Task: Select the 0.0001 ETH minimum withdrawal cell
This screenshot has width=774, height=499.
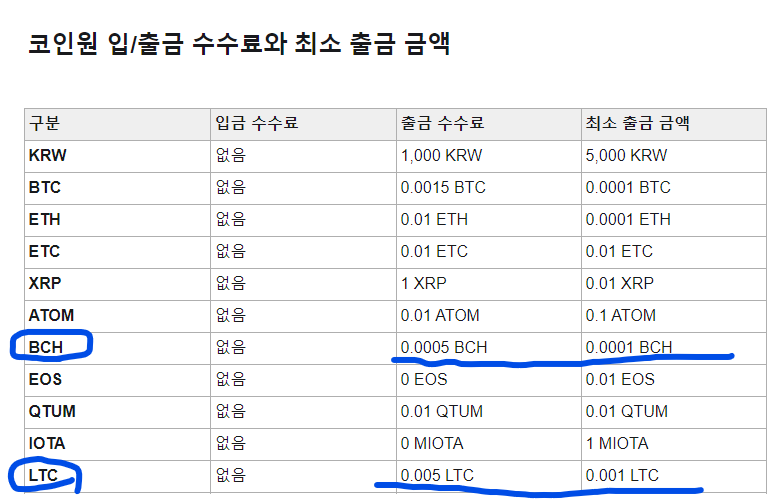Action: (674, 220)
